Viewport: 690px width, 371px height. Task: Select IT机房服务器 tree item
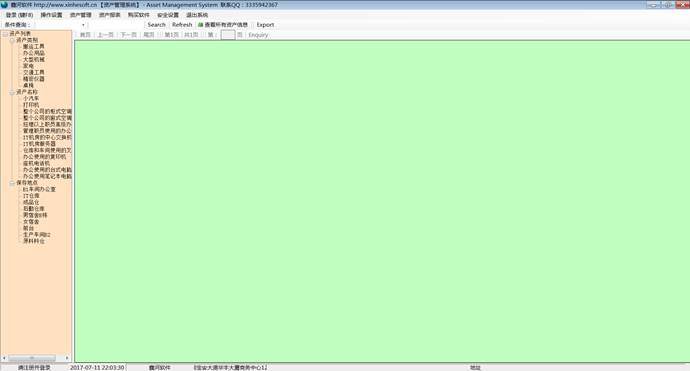(x=39, y=143)
